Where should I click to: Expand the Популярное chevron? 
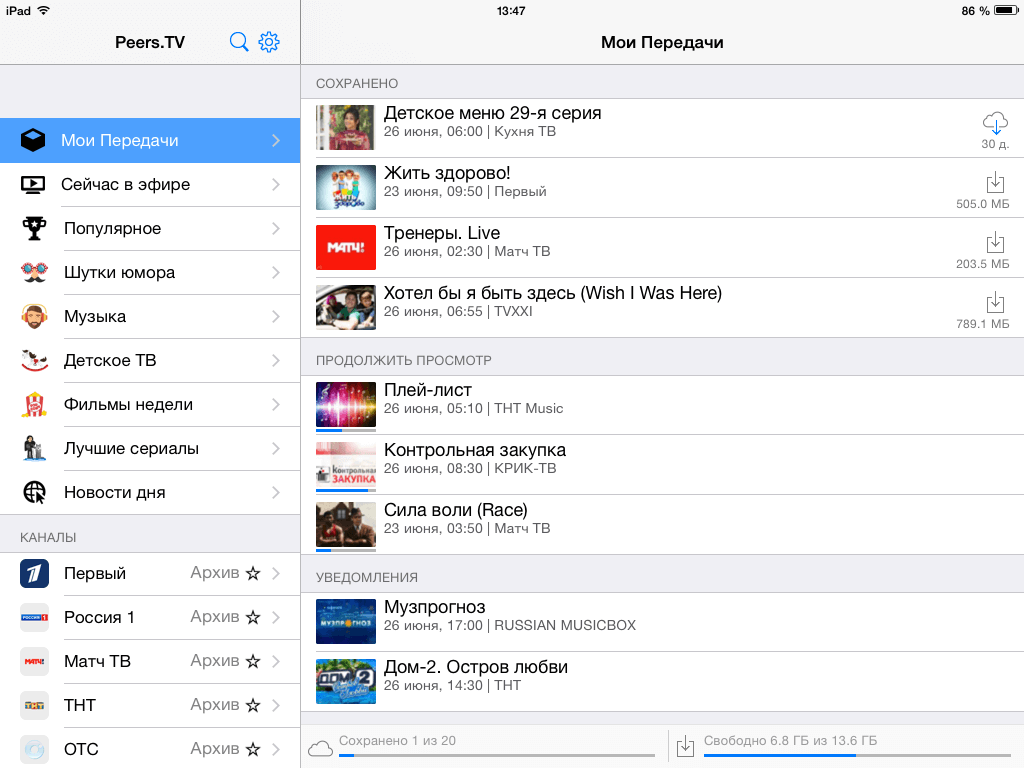point(276,229)
